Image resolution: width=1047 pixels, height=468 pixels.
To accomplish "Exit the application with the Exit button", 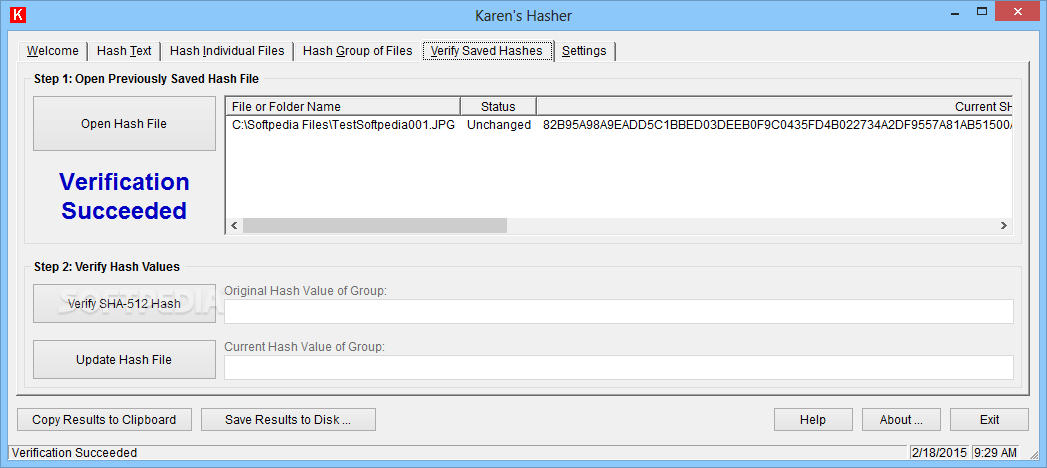I will tap(990, 420).
